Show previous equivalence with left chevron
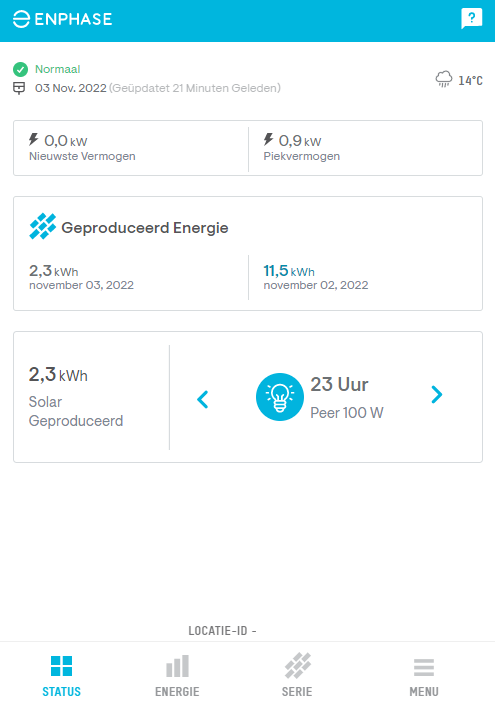Viewport: 495px width, 704px height. 203,399
